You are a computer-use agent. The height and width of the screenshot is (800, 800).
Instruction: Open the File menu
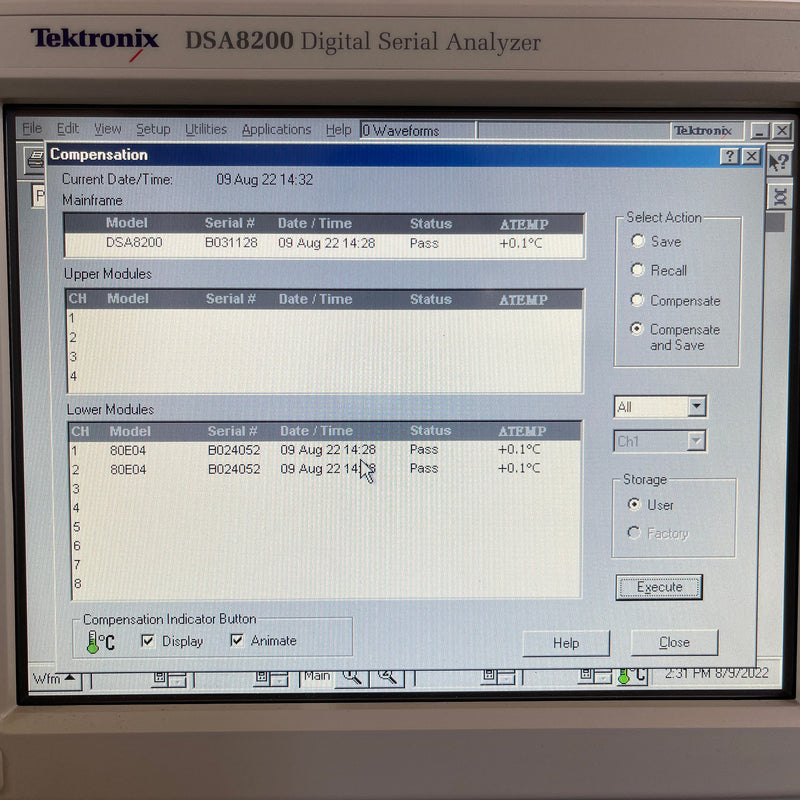tap(32, 129)
